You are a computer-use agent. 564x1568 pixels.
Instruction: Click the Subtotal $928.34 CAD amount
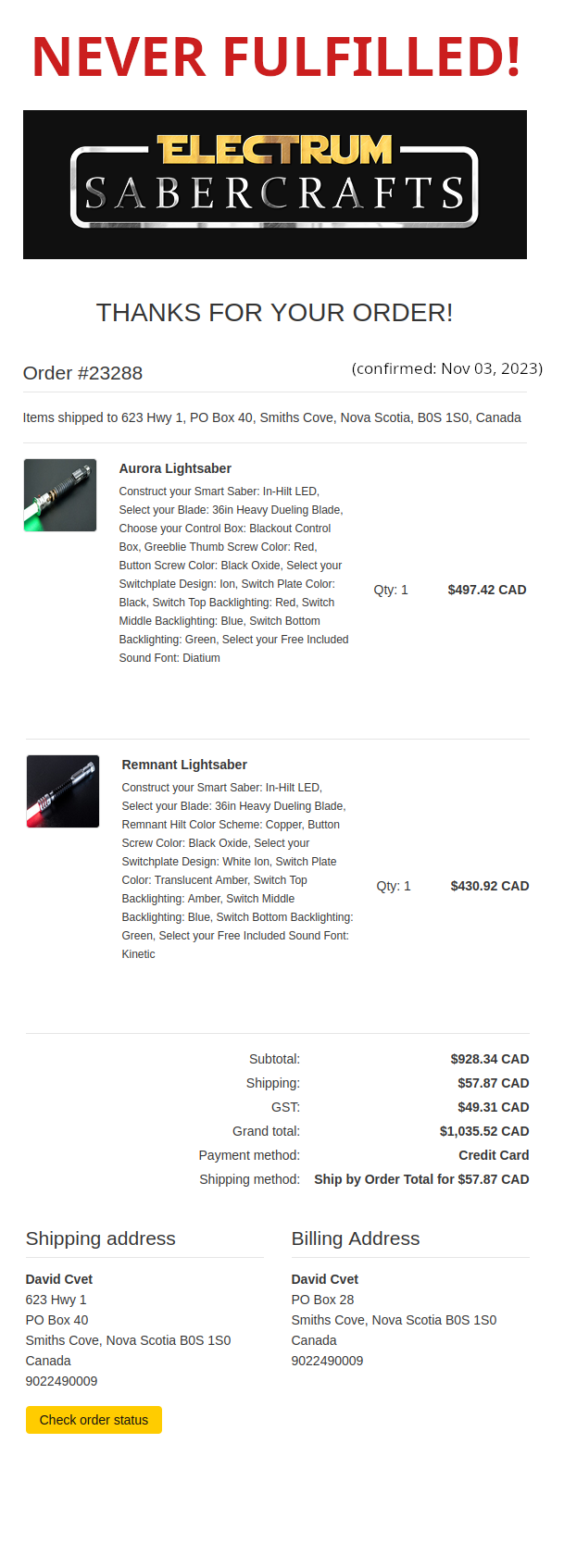489,1059
